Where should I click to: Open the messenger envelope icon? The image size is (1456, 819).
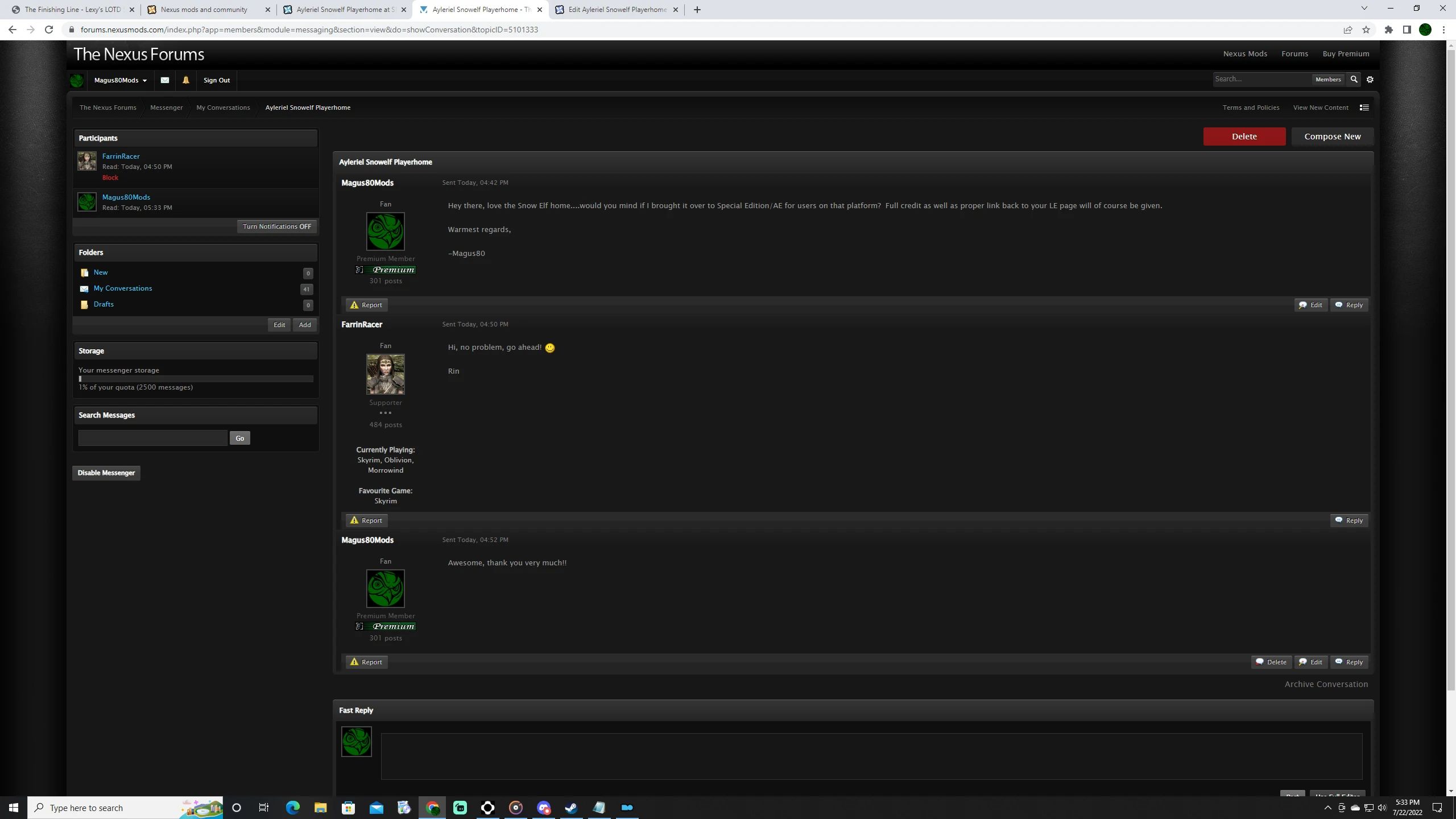[x=165, y=80]
